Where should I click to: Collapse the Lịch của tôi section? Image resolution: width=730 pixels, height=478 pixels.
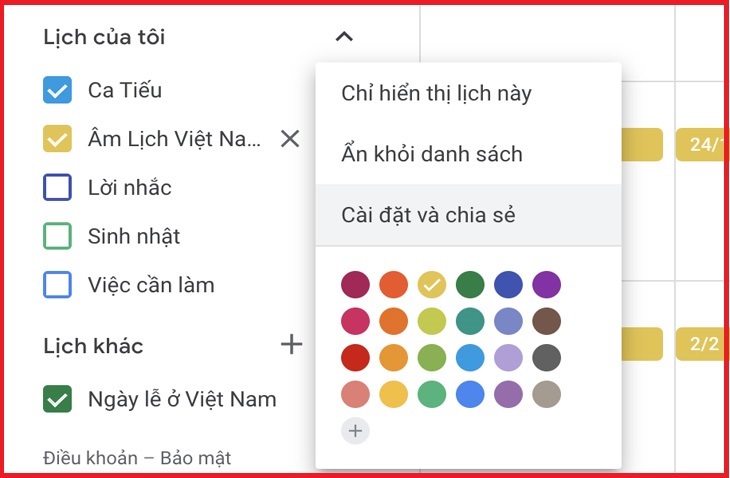(x=344, y=37)
